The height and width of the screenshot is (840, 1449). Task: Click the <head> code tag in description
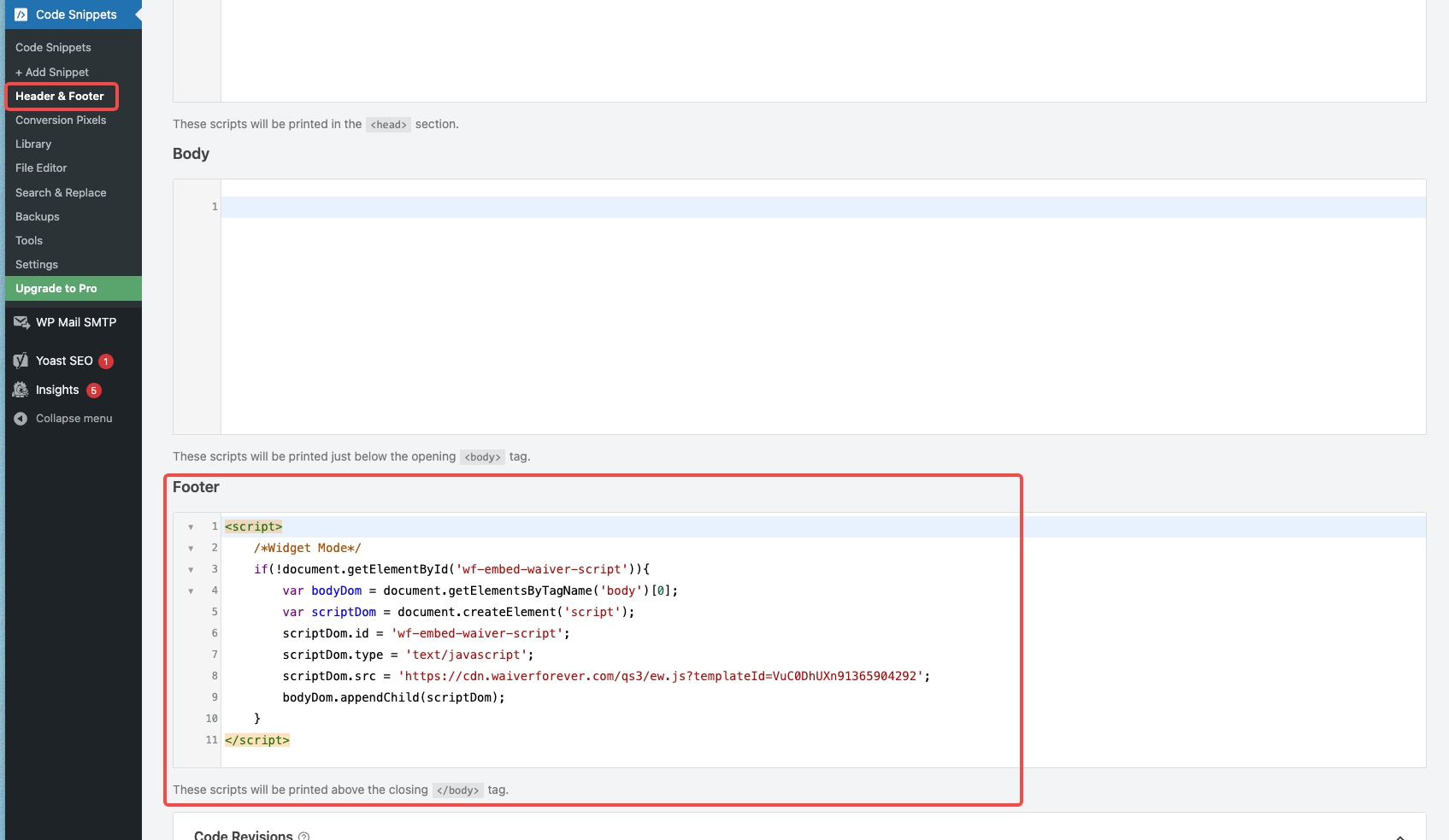[389, 125]
